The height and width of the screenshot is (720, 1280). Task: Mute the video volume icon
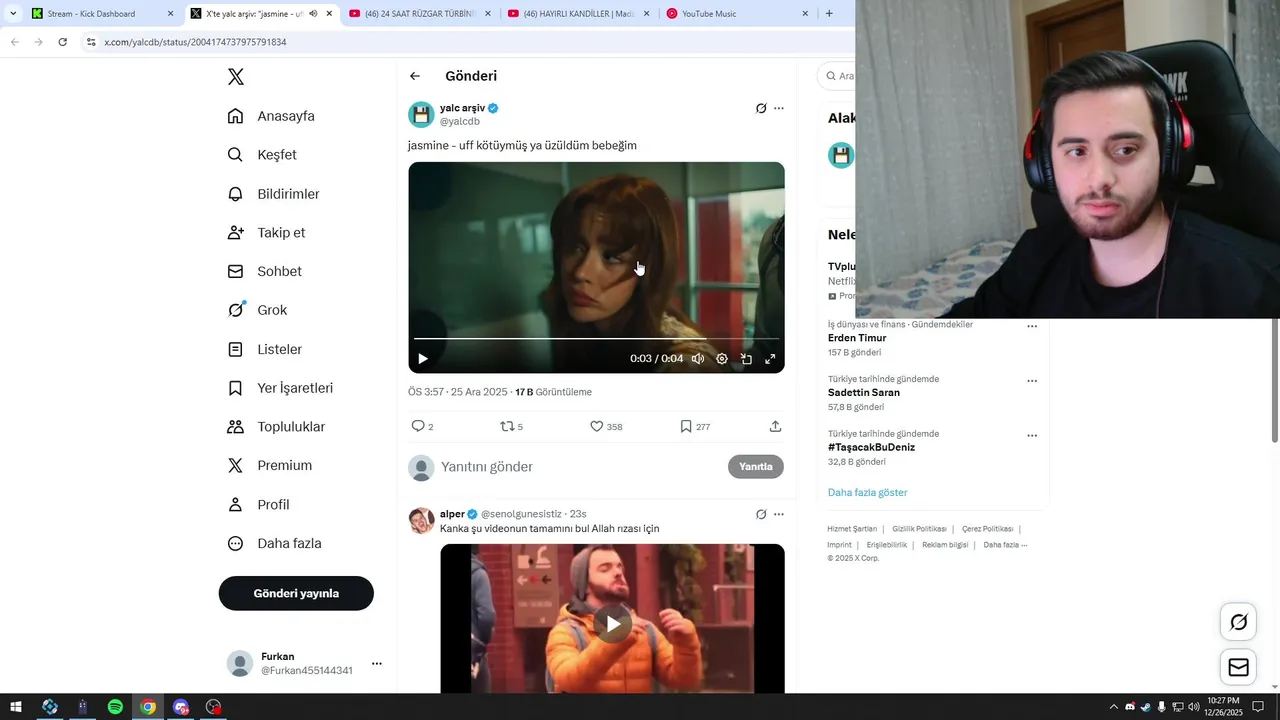[698, 358]
